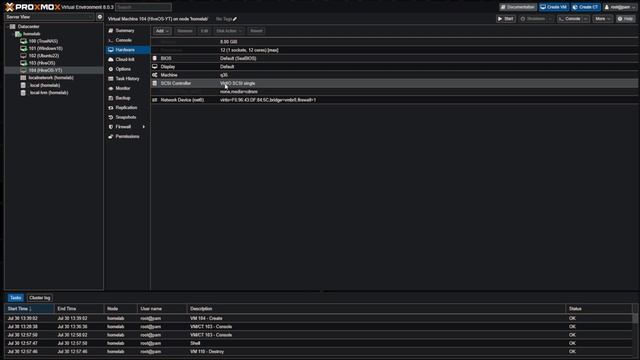
Task: Open the Add hardware dropdown
Action: (x=162, y=31)
